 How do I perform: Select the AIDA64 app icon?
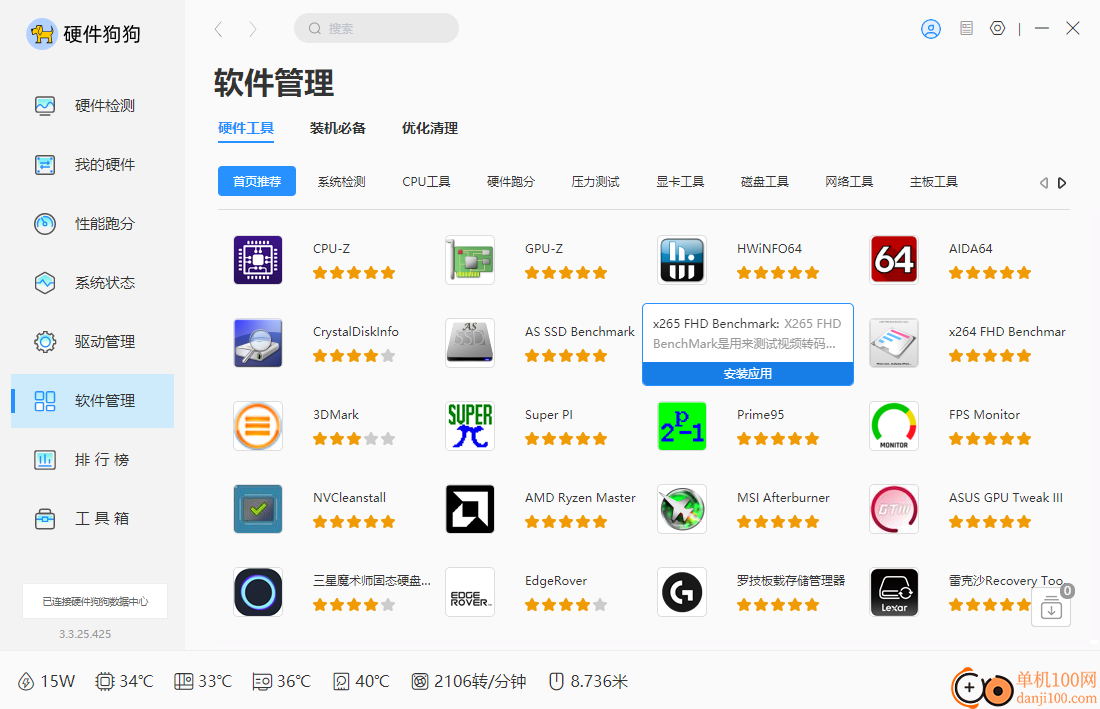pos(894,260)
